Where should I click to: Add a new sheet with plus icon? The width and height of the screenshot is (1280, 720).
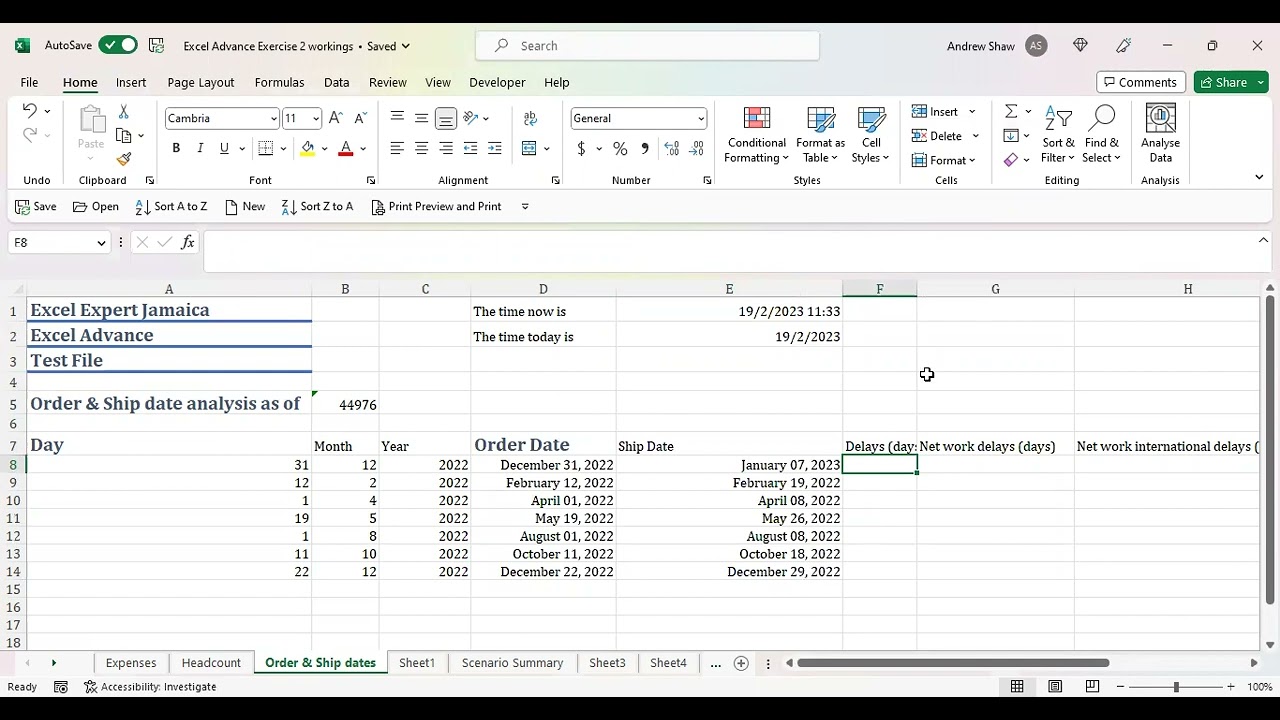coord(741,663)
